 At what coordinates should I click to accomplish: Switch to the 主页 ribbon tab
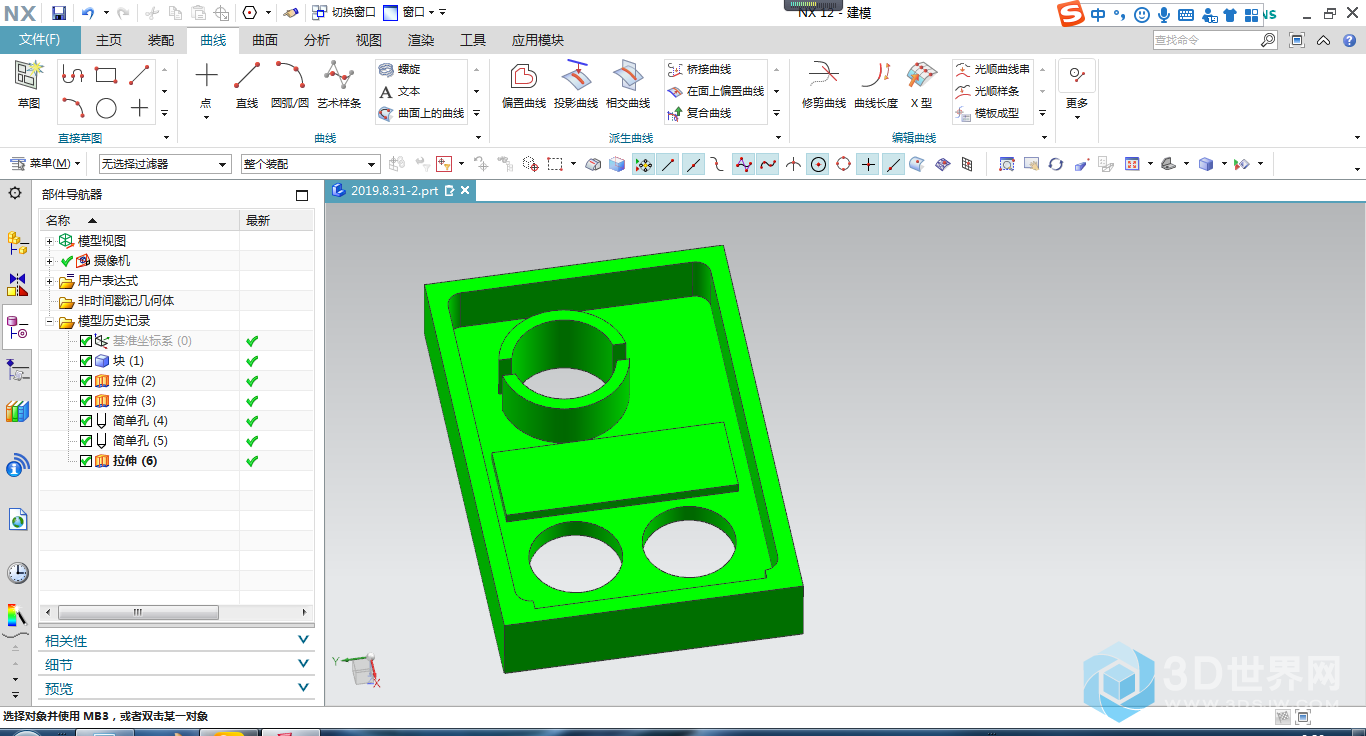pos(109,40)
